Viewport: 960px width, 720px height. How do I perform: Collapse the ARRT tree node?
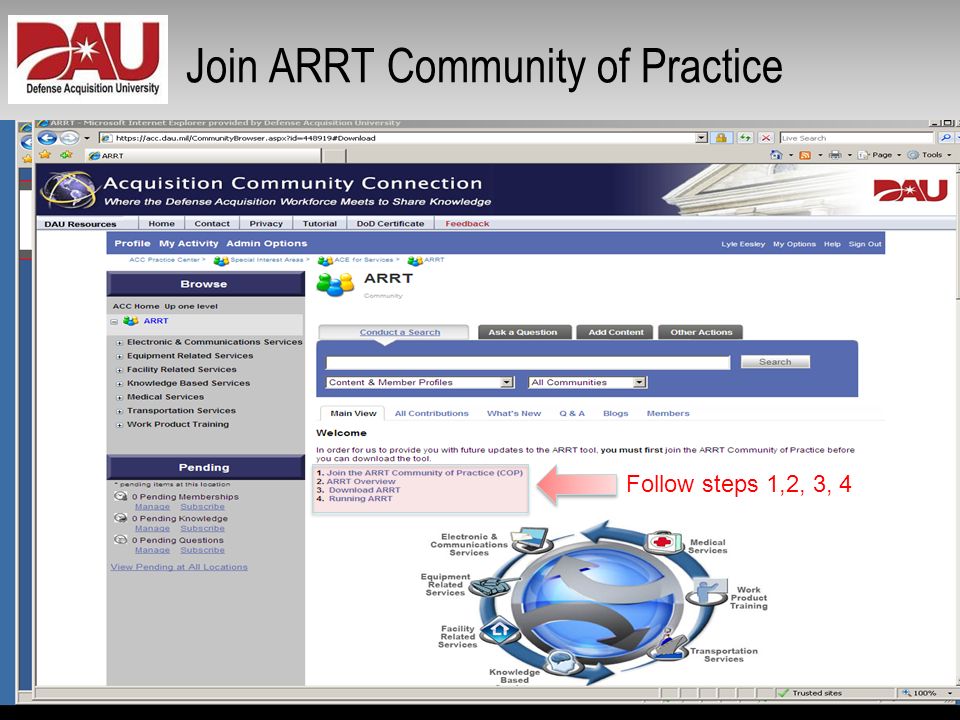click(114, 321)
